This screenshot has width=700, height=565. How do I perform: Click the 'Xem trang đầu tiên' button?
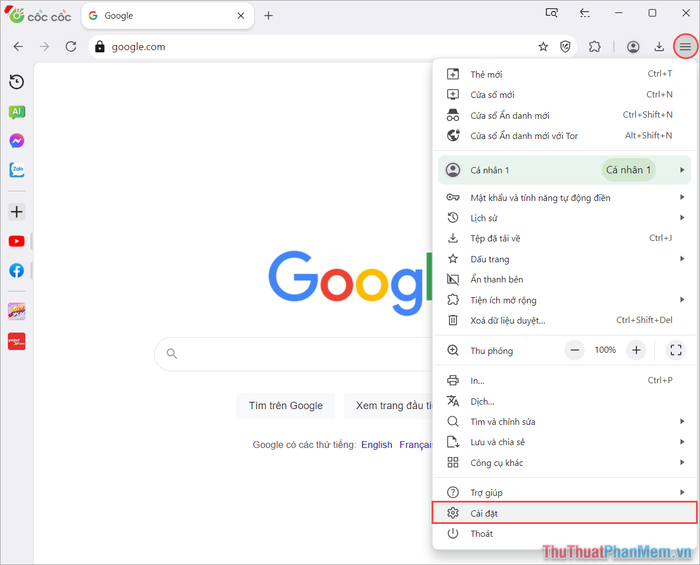pos(388,406)
